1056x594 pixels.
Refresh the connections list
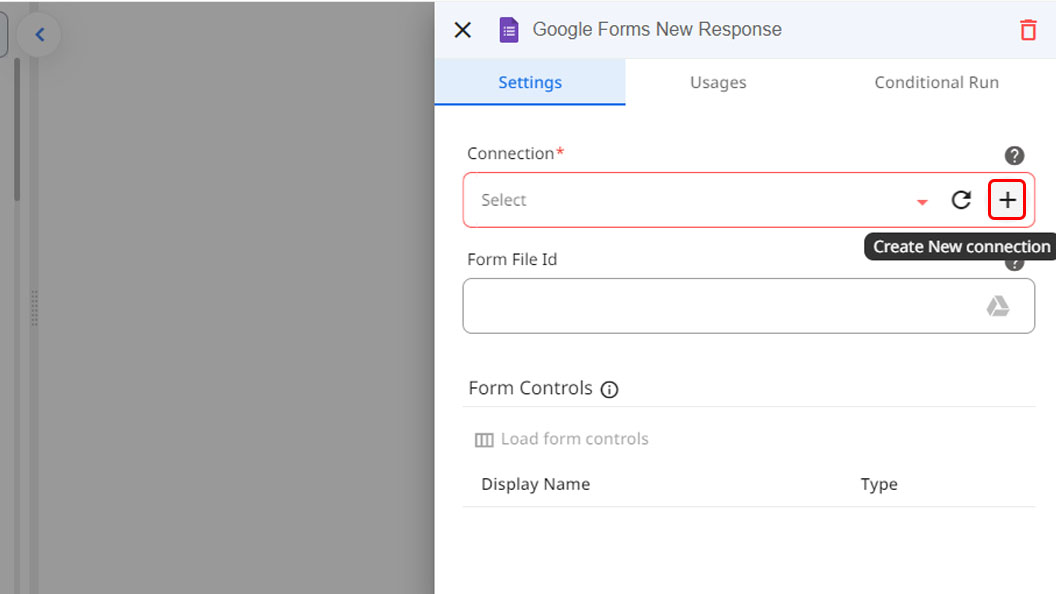[x=961, y=200]
